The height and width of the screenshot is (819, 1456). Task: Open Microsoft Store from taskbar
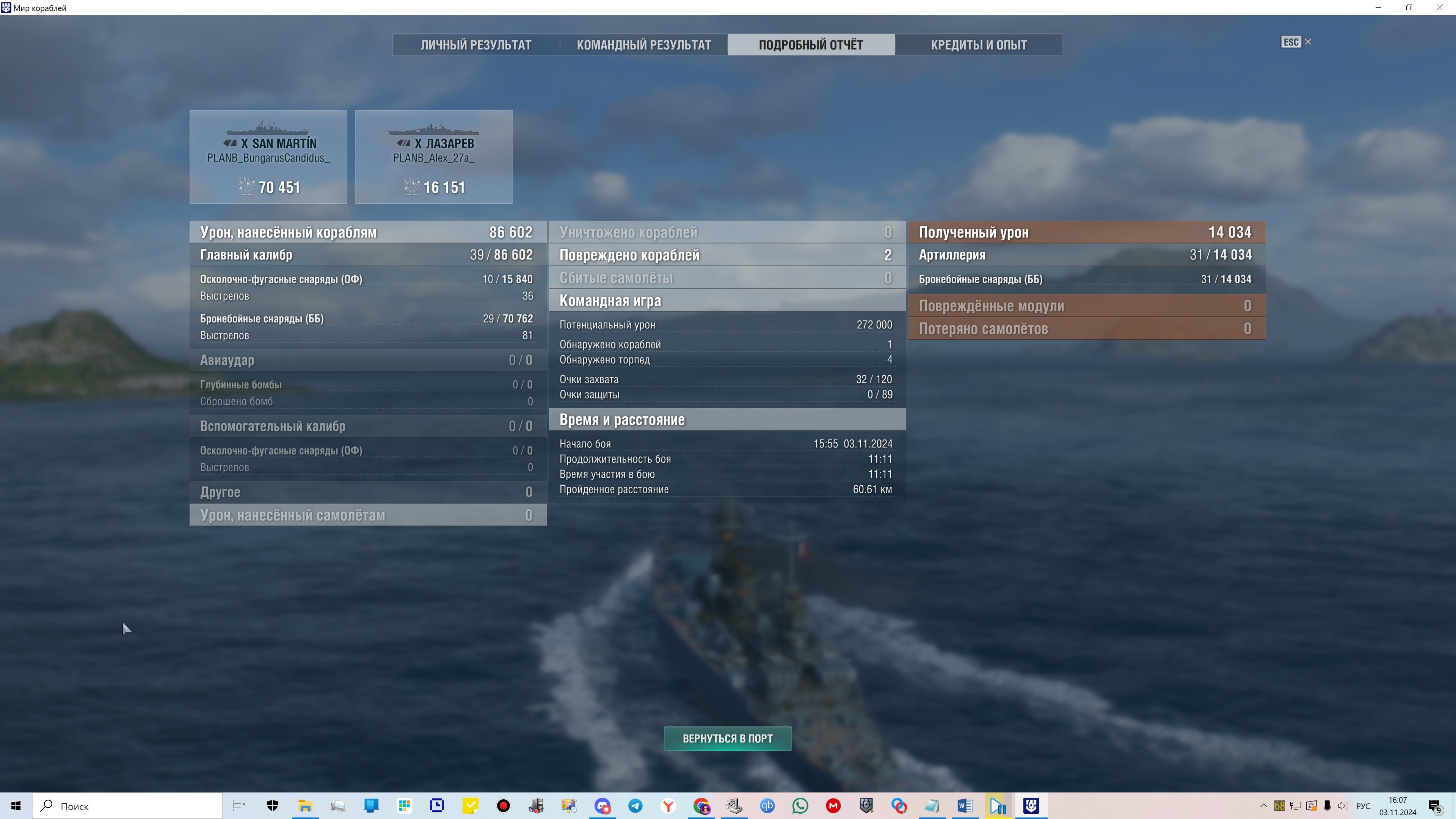click(404, 806)
